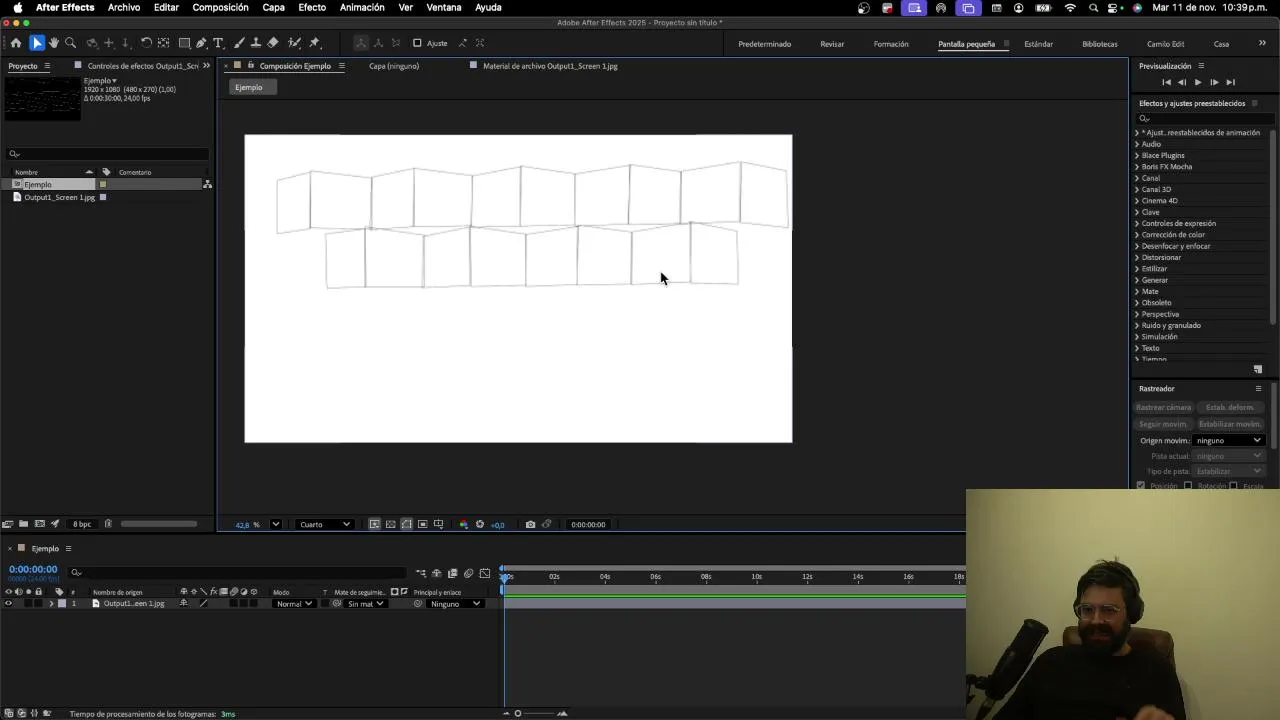Click new folder icon in Project panel
This screenshot has height=720, width=1280.
(23, 524)
